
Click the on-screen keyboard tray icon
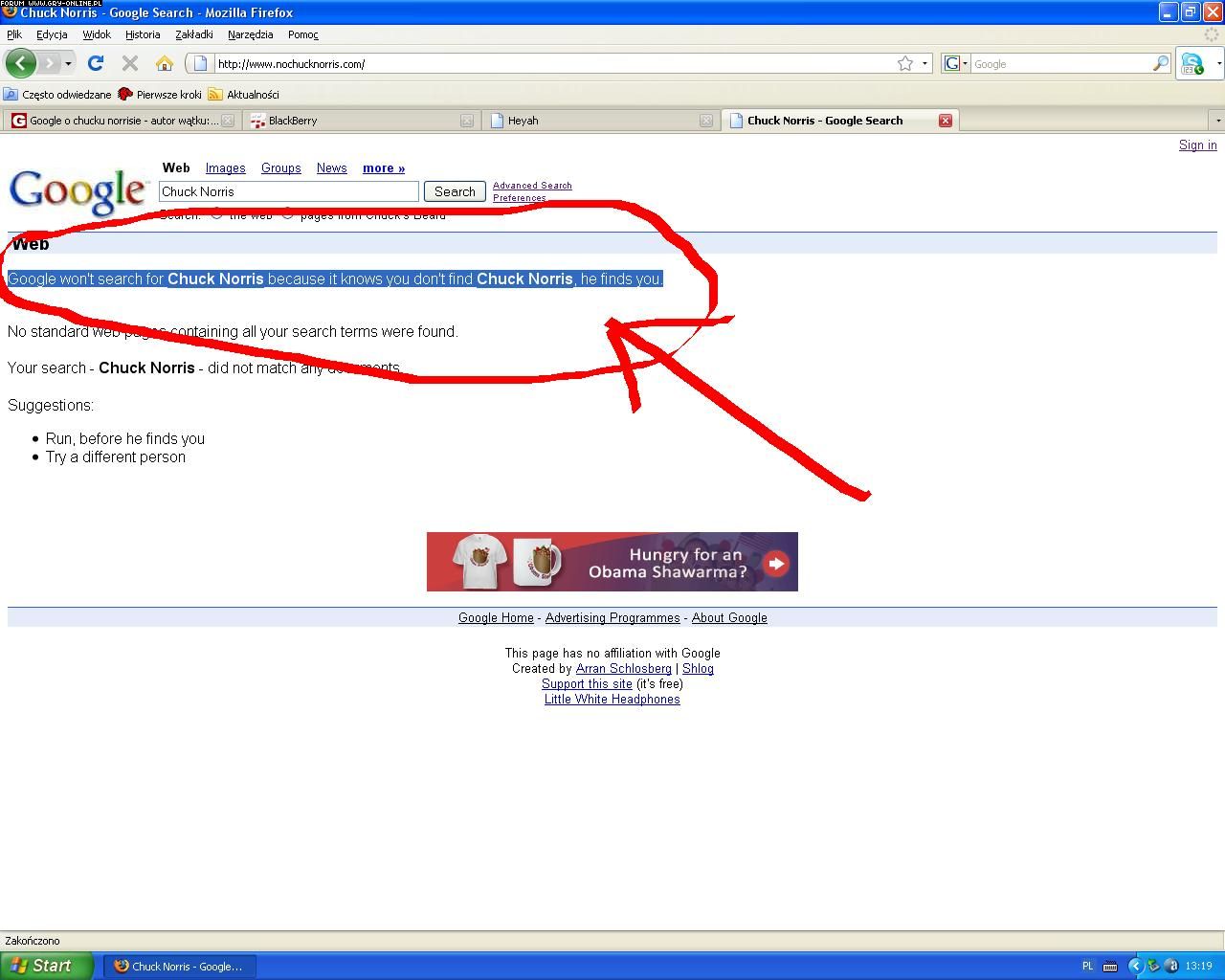coord(1110,967)
